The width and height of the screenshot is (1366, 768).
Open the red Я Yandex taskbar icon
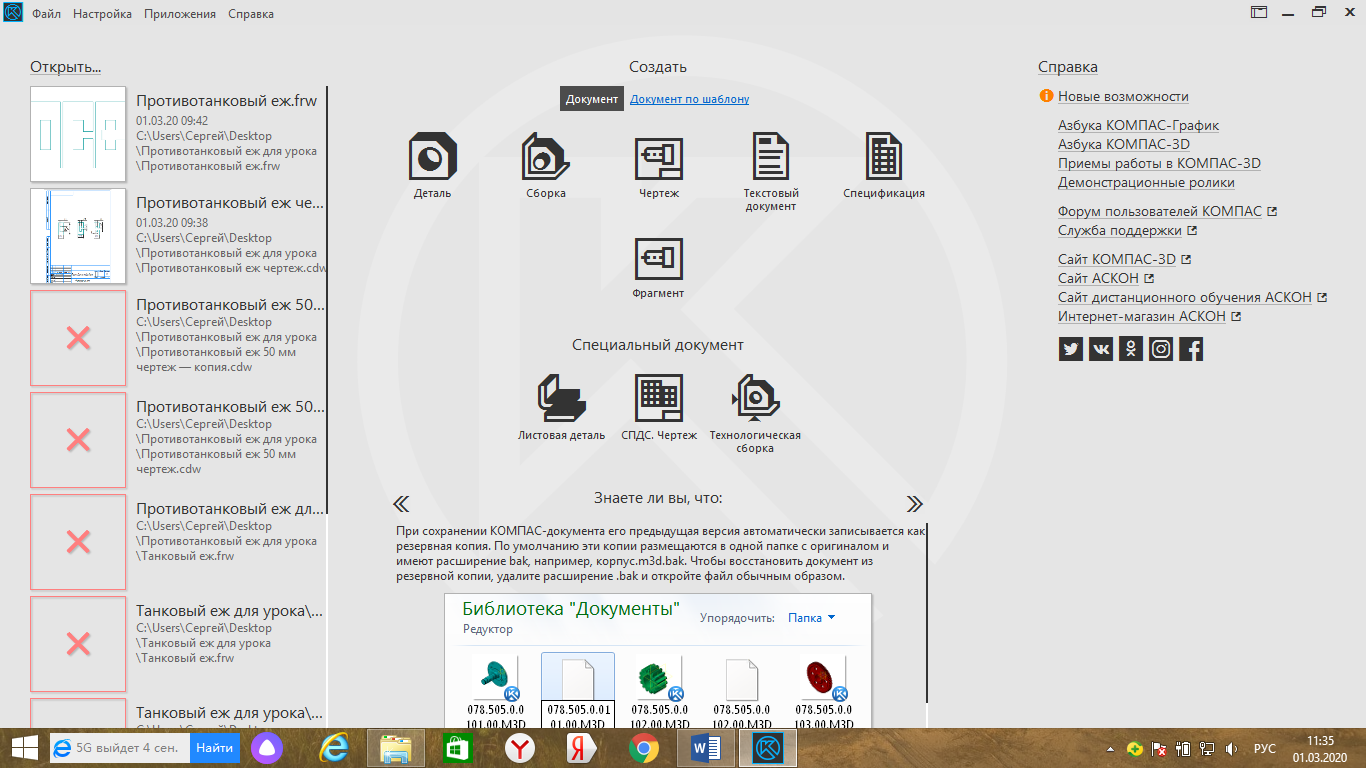pyautogui.click(x=581, y=748)
